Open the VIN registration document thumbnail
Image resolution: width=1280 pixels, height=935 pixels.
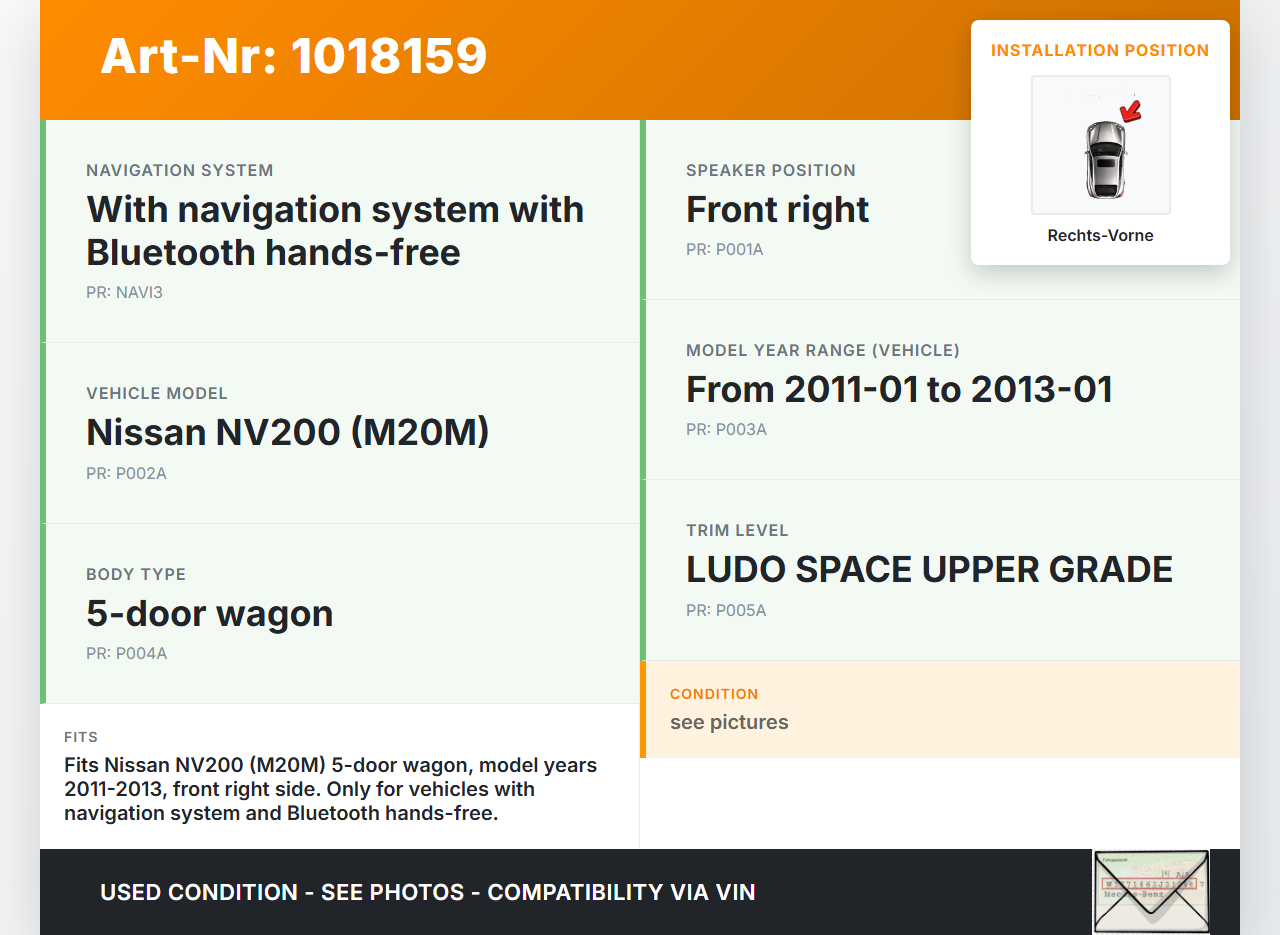tap(1150, 890)
